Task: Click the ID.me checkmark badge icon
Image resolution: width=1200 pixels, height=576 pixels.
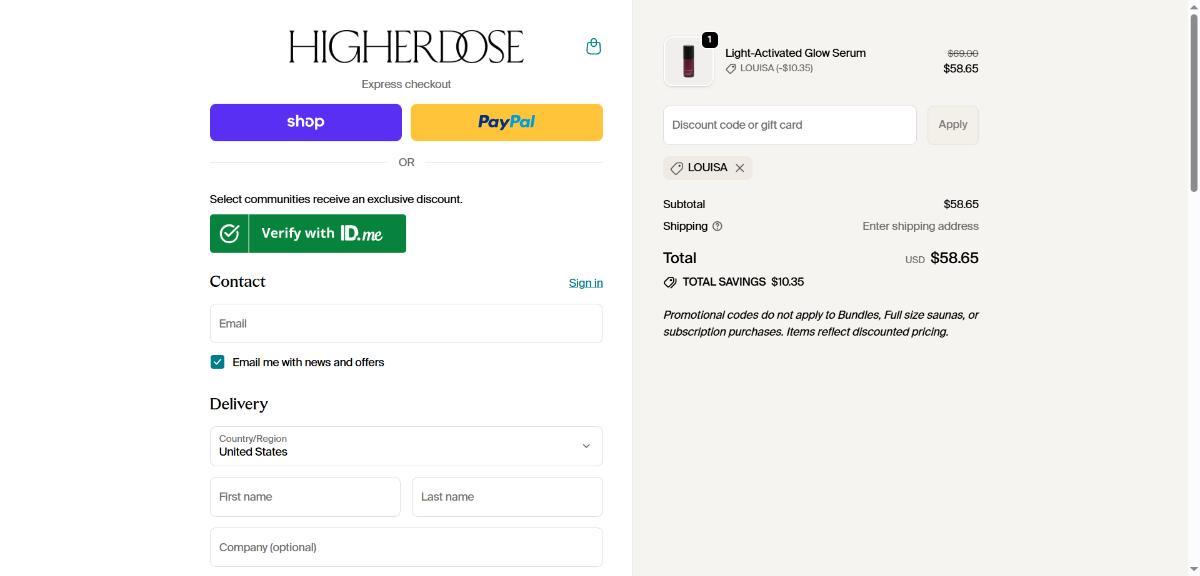Action: [x=229, y=233]
